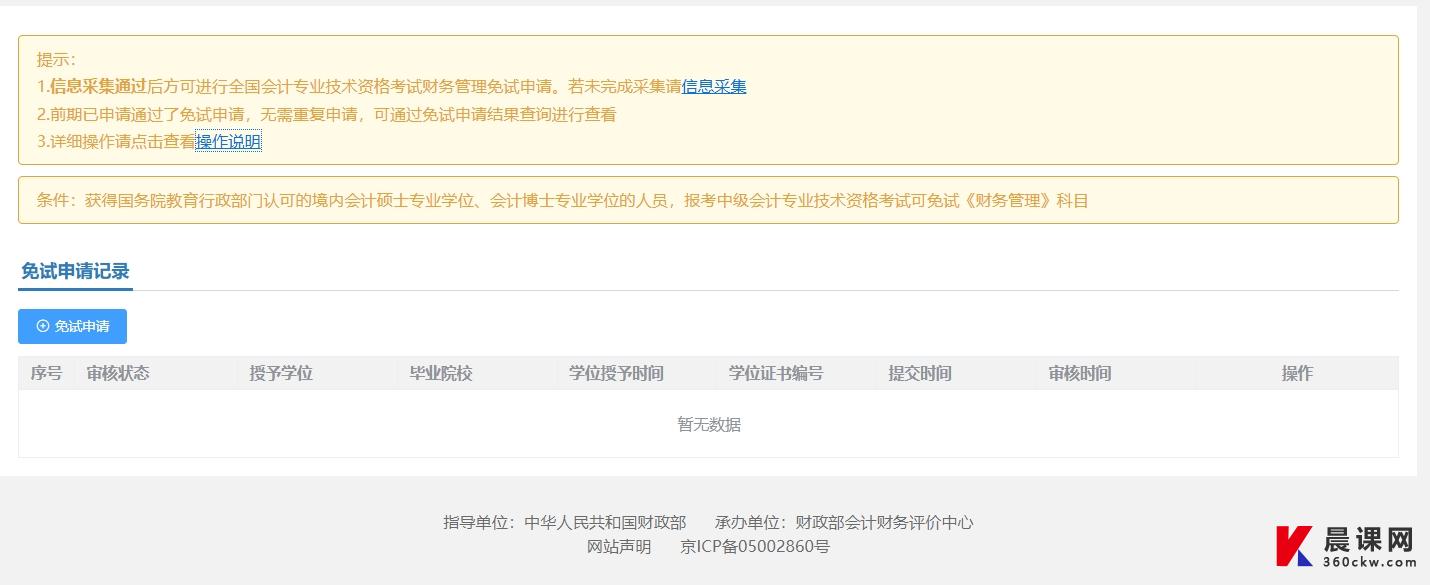Image resolution: width=1430 pixels, height=585 pixels.
Task: Click the 免试申请 button
Action: pos(72,326)
